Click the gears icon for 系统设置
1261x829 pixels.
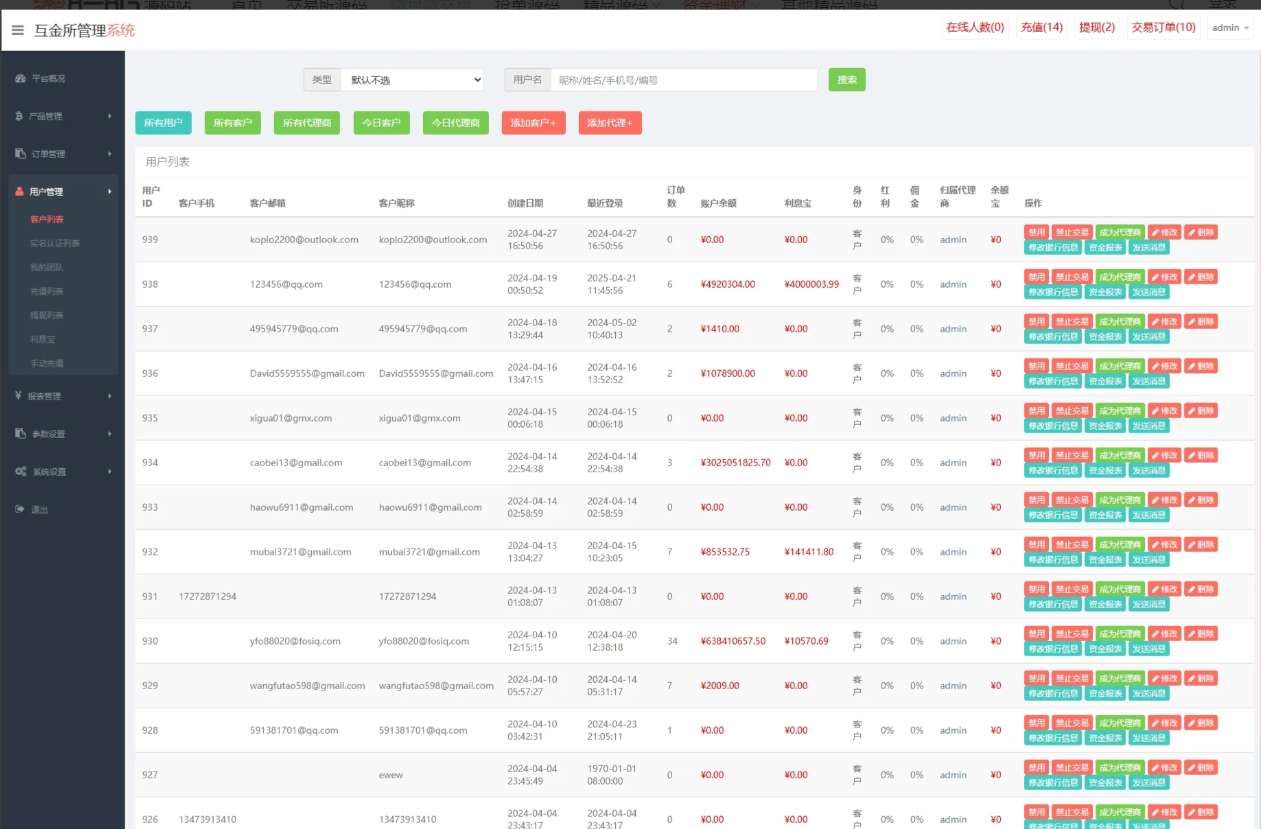pos(20,472)
